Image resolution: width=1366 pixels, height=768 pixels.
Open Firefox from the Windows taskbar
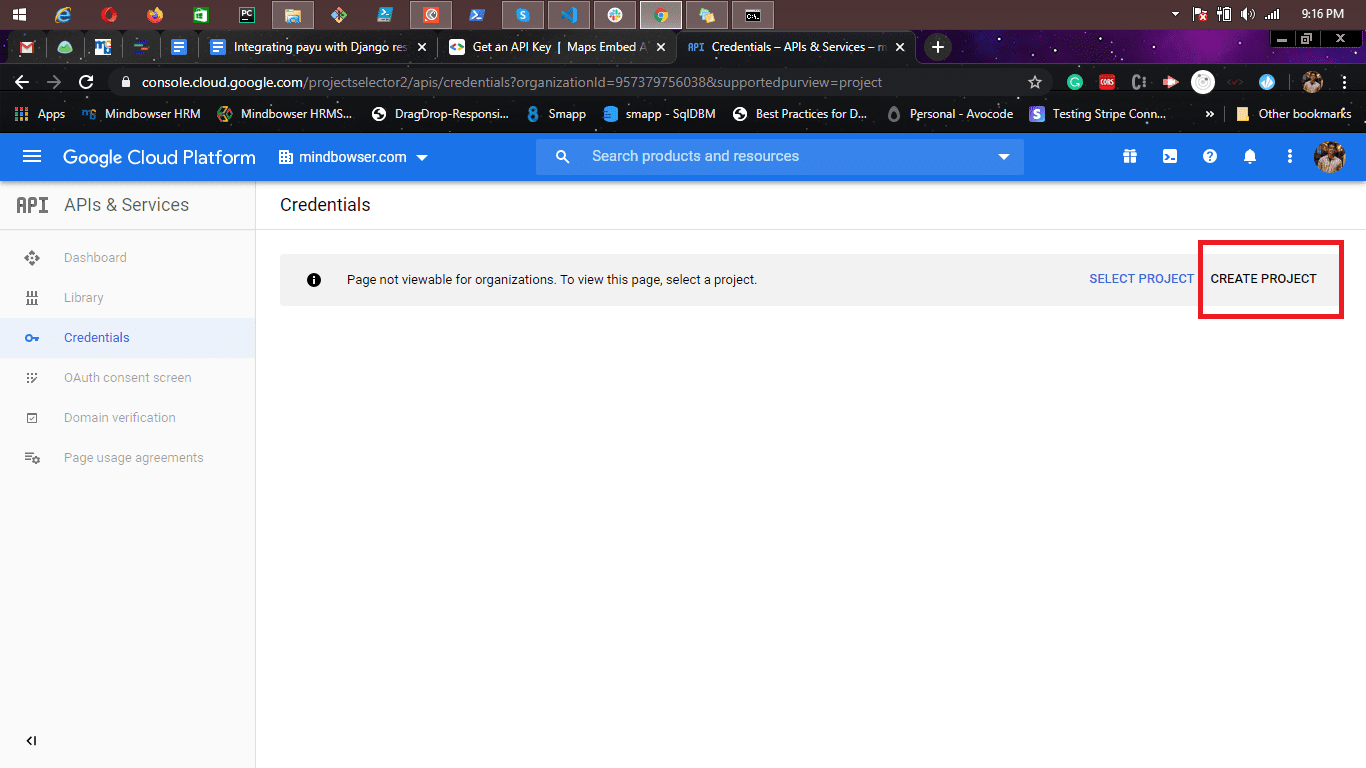(x=154, y=15)
